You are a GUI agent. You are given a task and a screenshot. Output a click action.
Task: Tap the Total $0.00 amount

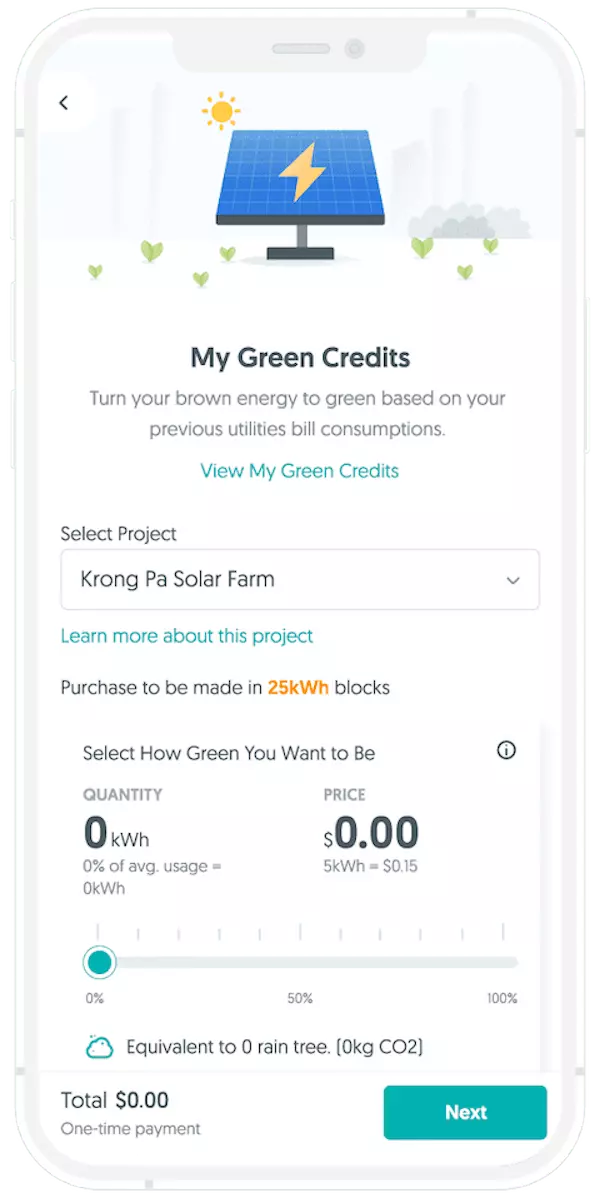(x=142, y=1101)
